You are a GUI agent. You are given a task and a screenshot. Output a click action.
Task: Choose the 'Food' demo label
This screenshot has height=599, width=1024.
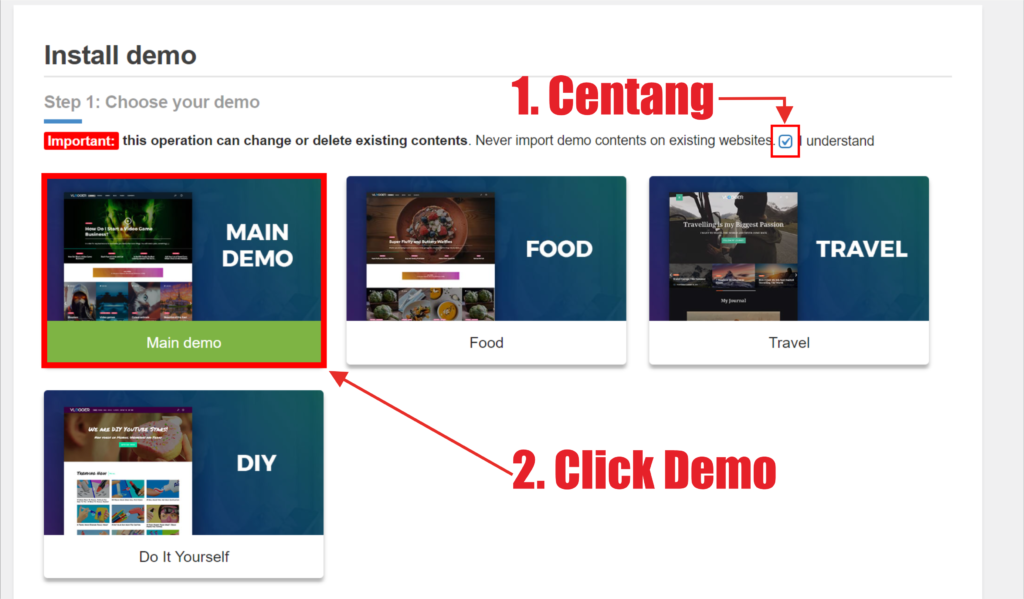[x=486, y=342]
